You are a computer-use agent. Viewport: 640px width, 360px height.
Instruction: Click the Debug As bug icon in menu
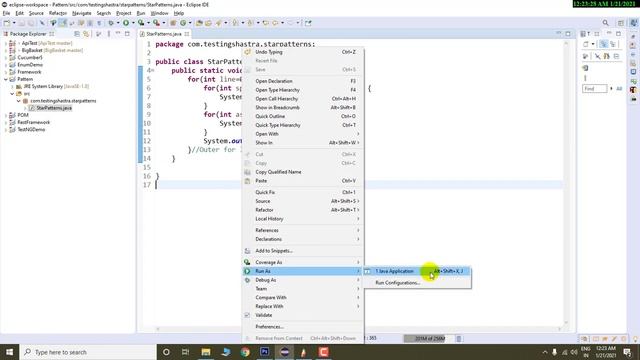(x=247, y=280)
